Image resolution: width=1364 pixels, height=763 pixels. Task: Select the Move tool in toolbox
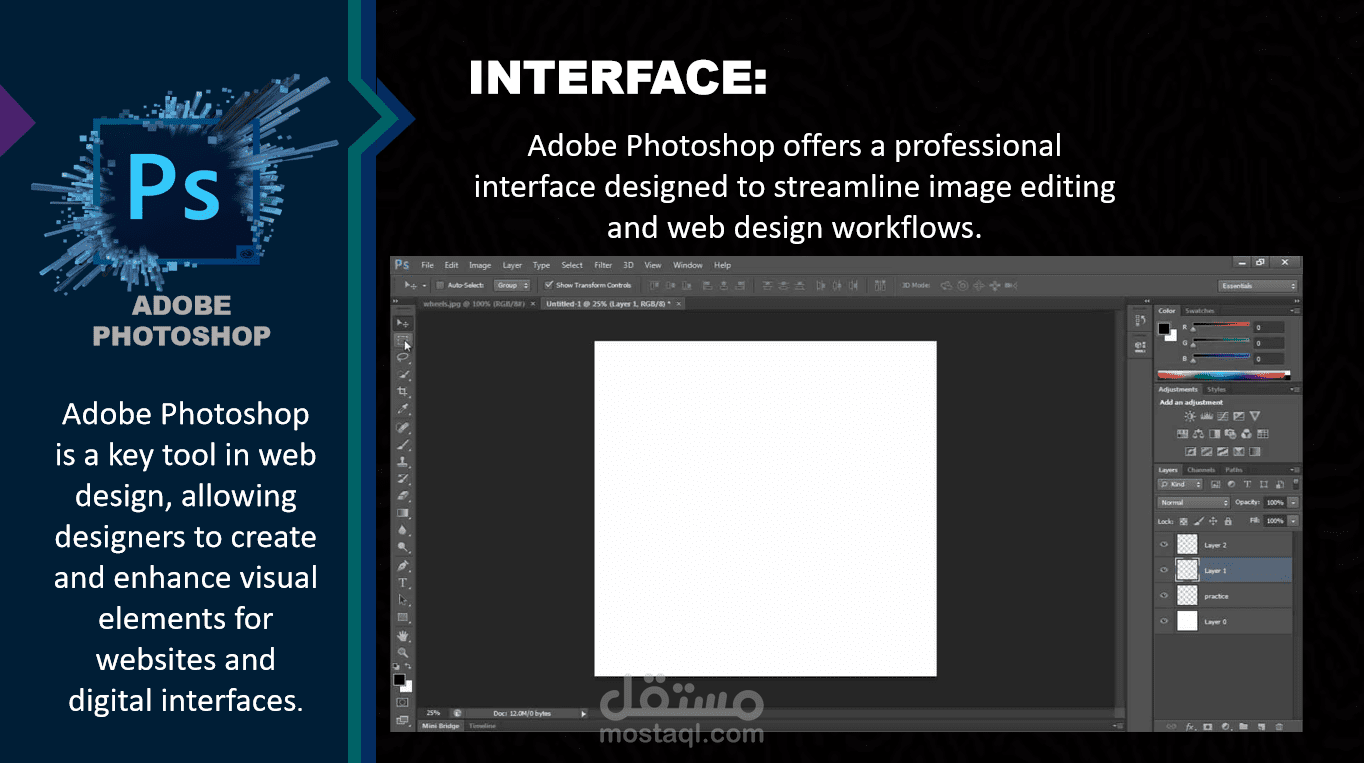click(402, 322)
